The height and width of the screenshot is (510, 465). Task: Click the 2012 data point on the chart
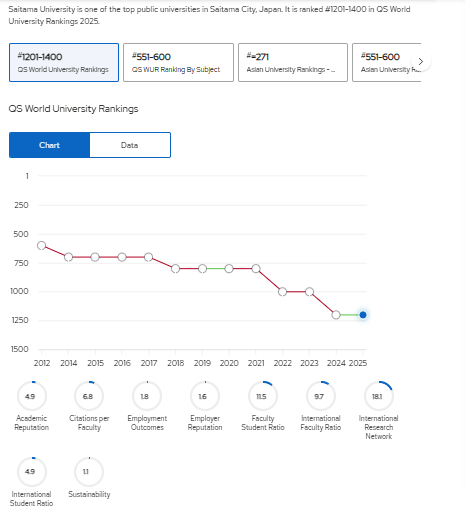pyautogui.click(x=41, y=246)
